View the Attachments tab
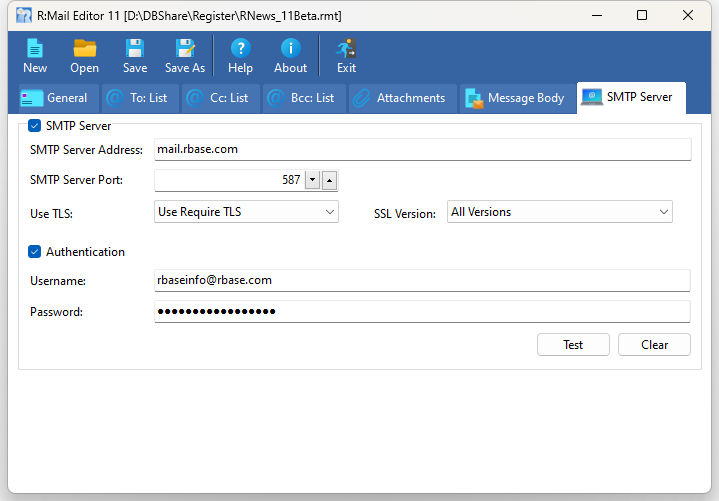The width and height of the screenshot is (719, 501). click(x=403, y=98)
